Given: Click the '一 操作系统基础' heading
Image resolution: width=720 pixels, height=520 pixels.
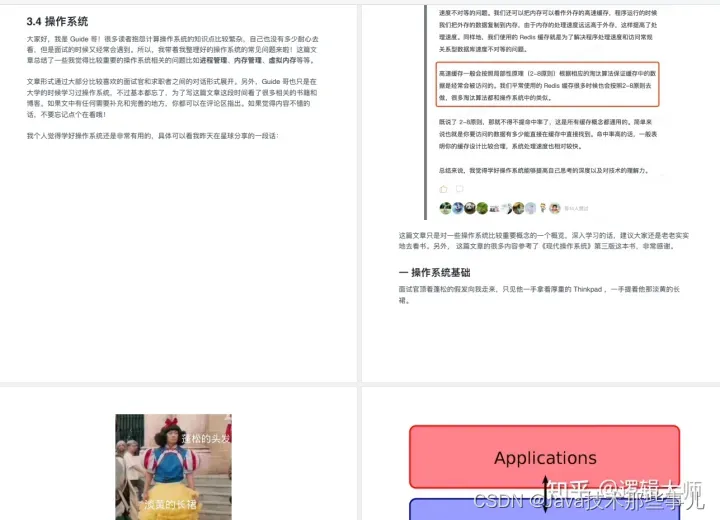Looking at the screenshot, I should coord(434,272).
